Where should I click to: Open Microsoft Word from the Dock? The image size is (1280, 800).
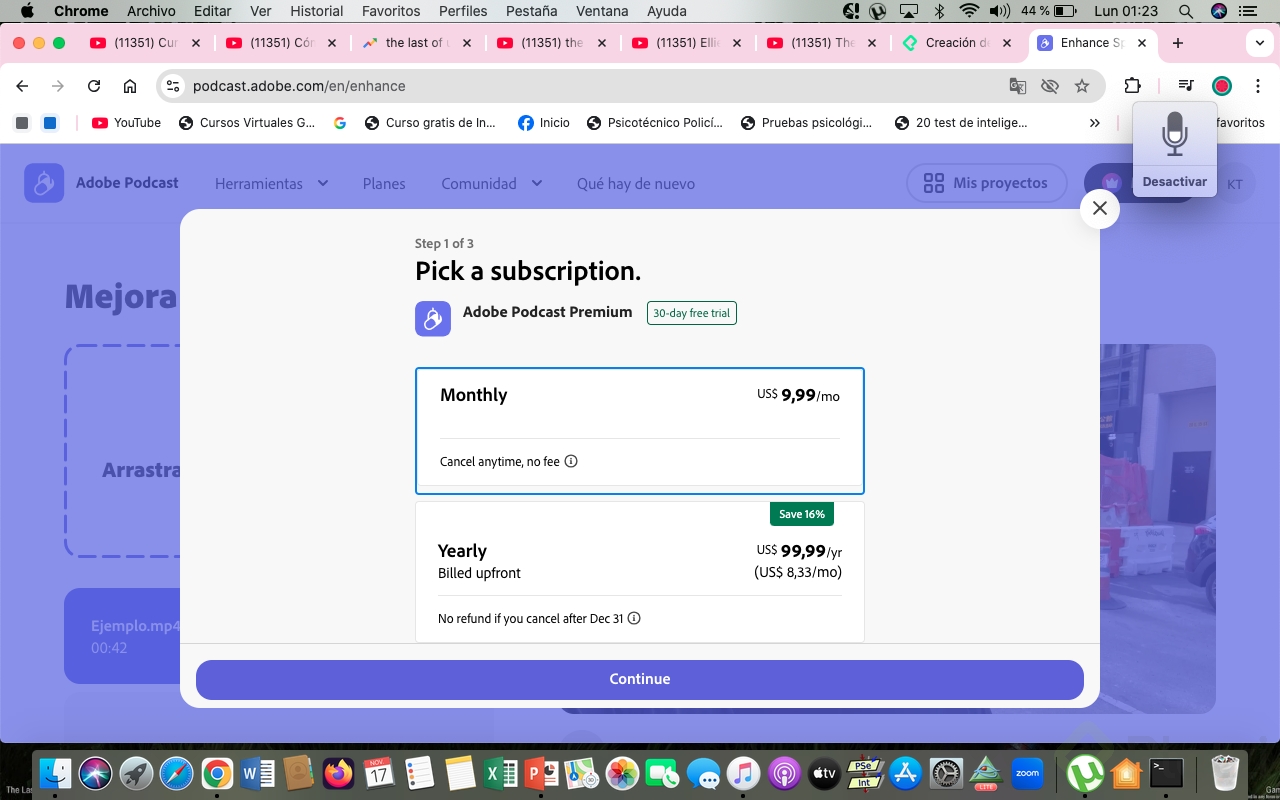pos(258,773)
